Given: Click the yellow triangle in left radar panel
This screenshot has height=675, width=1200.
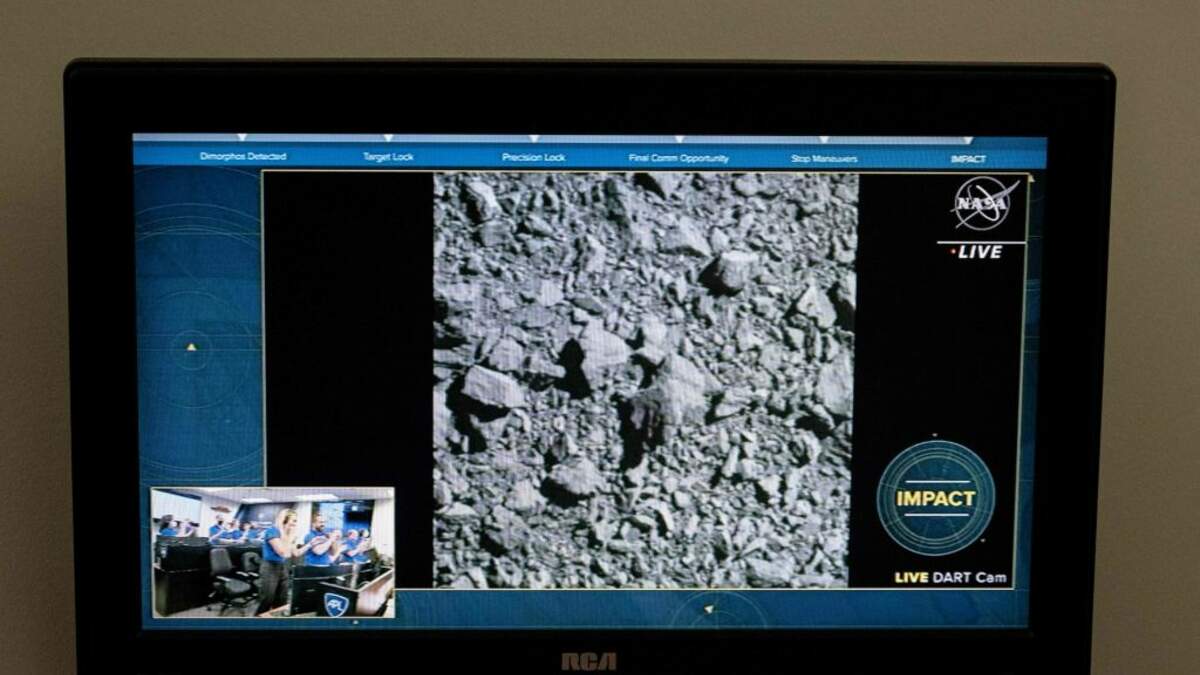Looking at the screenshot, I should [192, 347].
